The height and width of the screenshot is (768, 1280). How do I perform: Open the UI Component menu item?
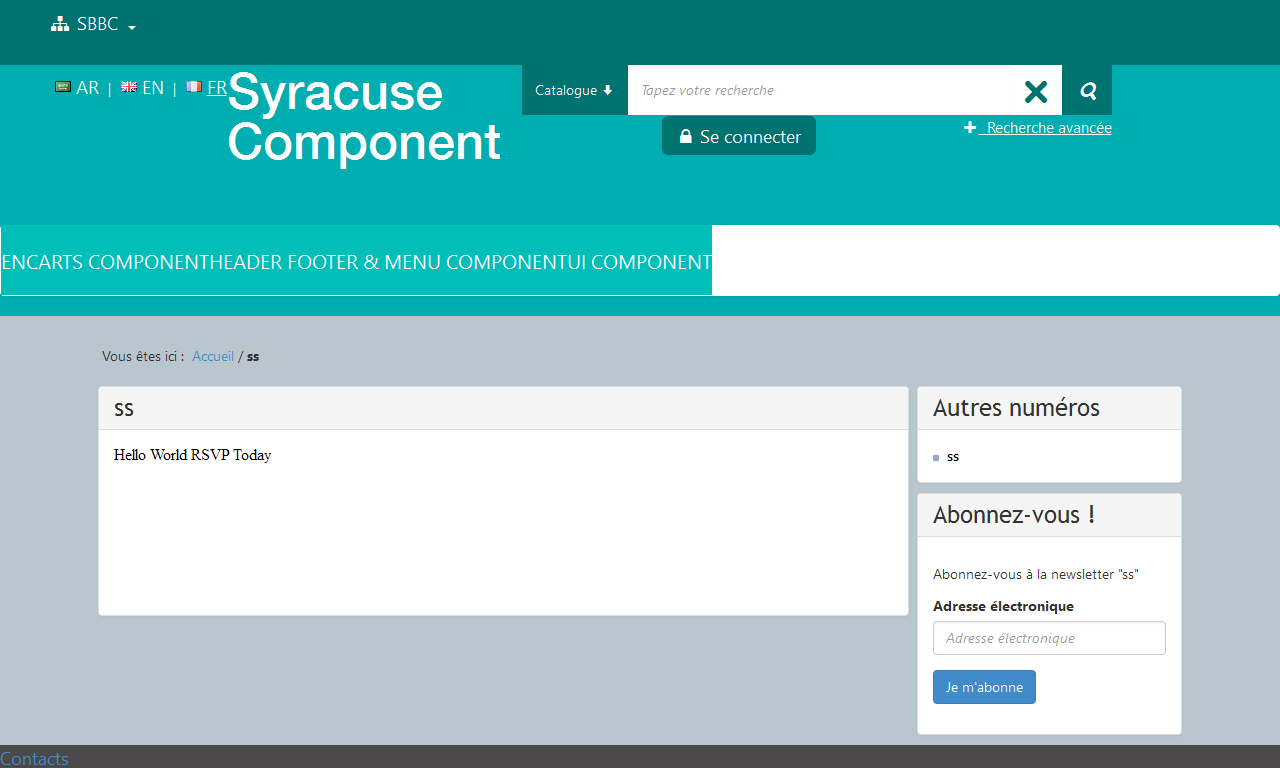(639, 262)
